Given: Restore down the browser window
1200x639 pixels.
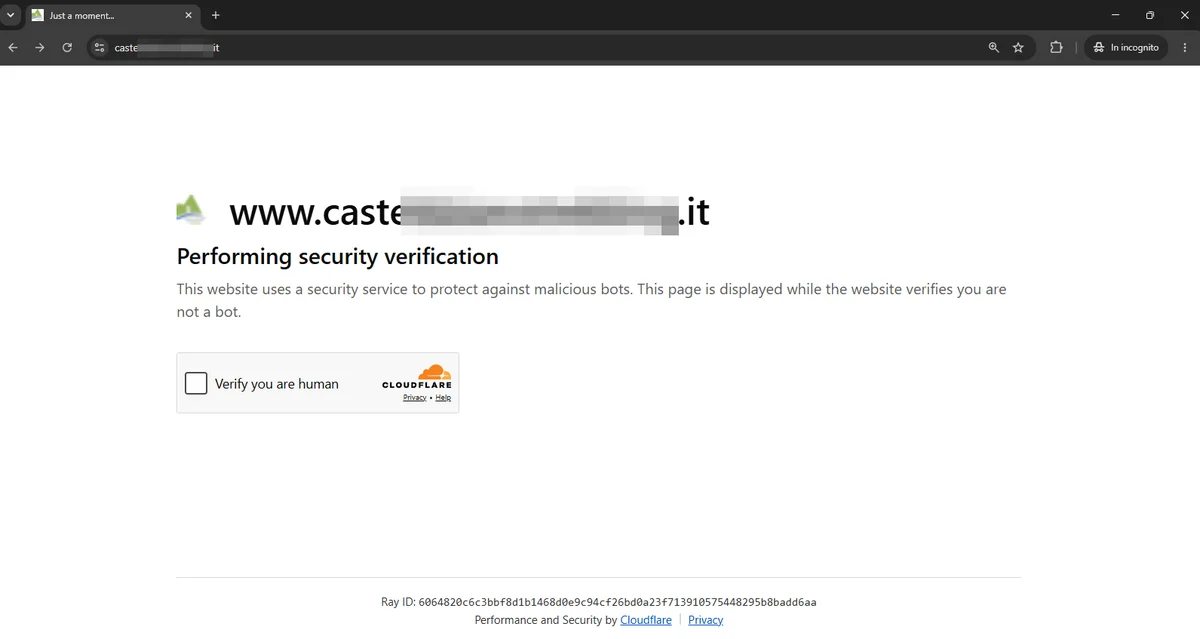Looking at the screenshot, I should click(1150, 15).
